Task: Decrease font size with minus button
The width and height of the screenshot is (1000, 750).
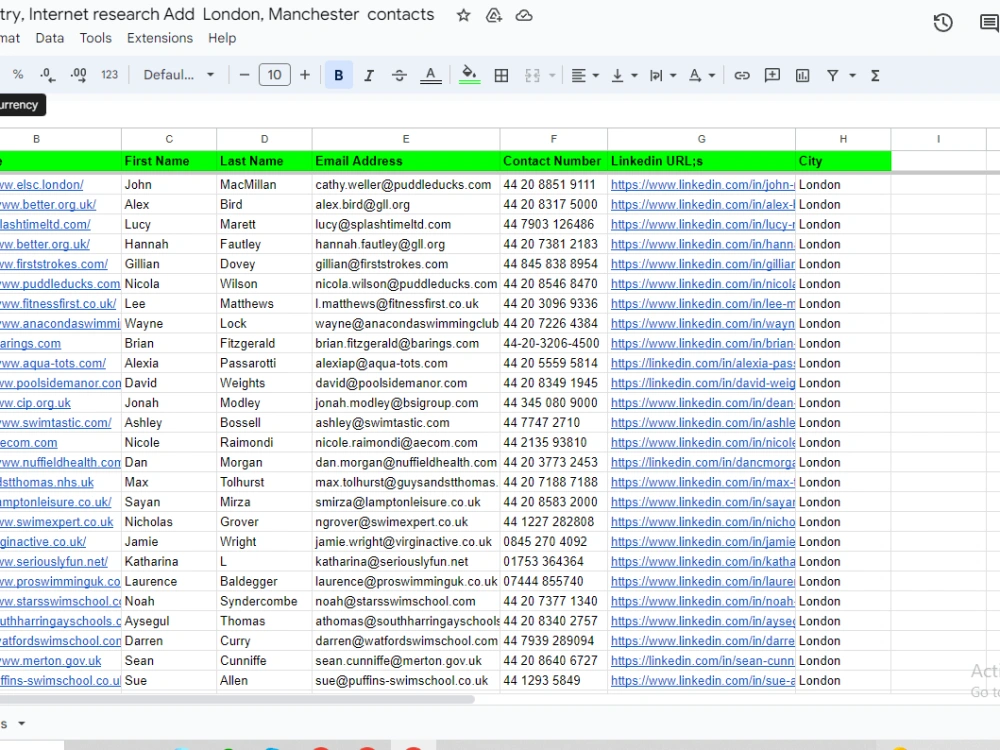Action: (244, 75)
